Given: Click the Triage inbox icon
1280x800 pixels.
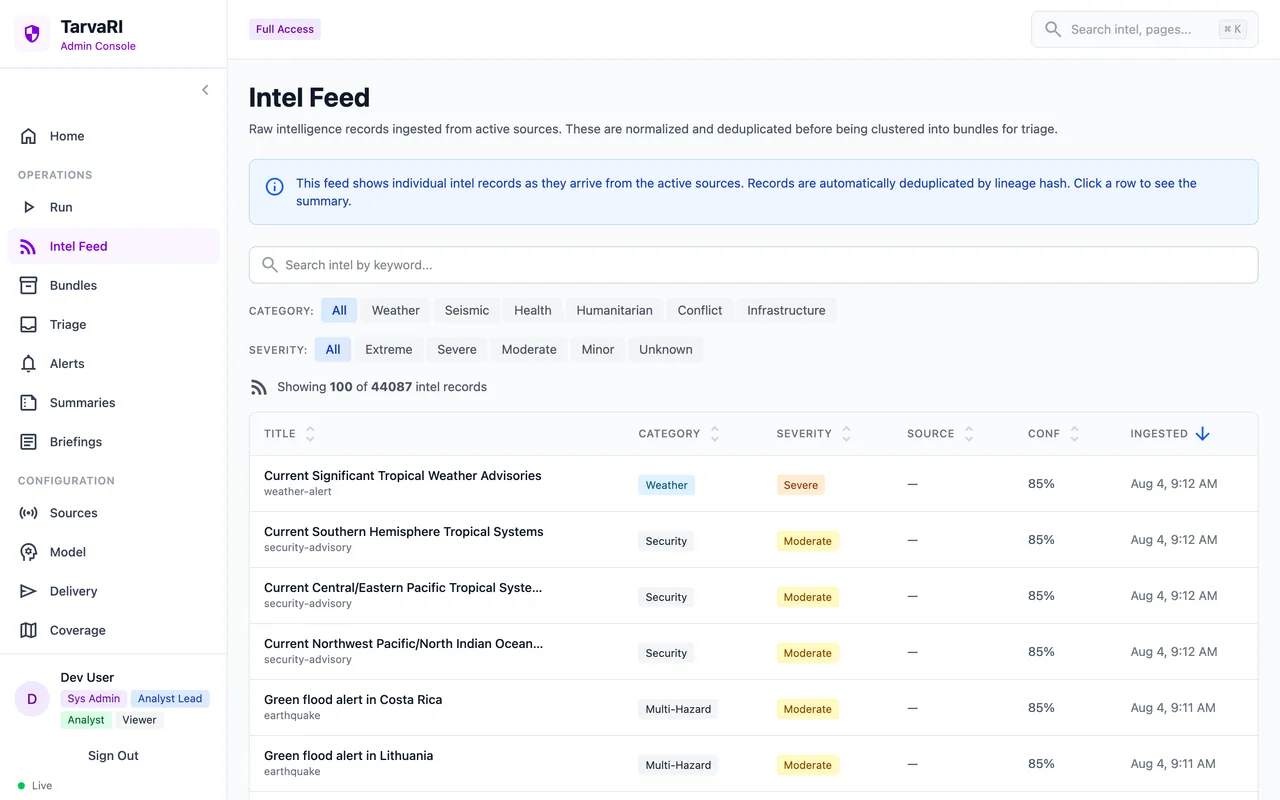Looking at the screenshot, I should pyautogui.click(x=29, y=324).
